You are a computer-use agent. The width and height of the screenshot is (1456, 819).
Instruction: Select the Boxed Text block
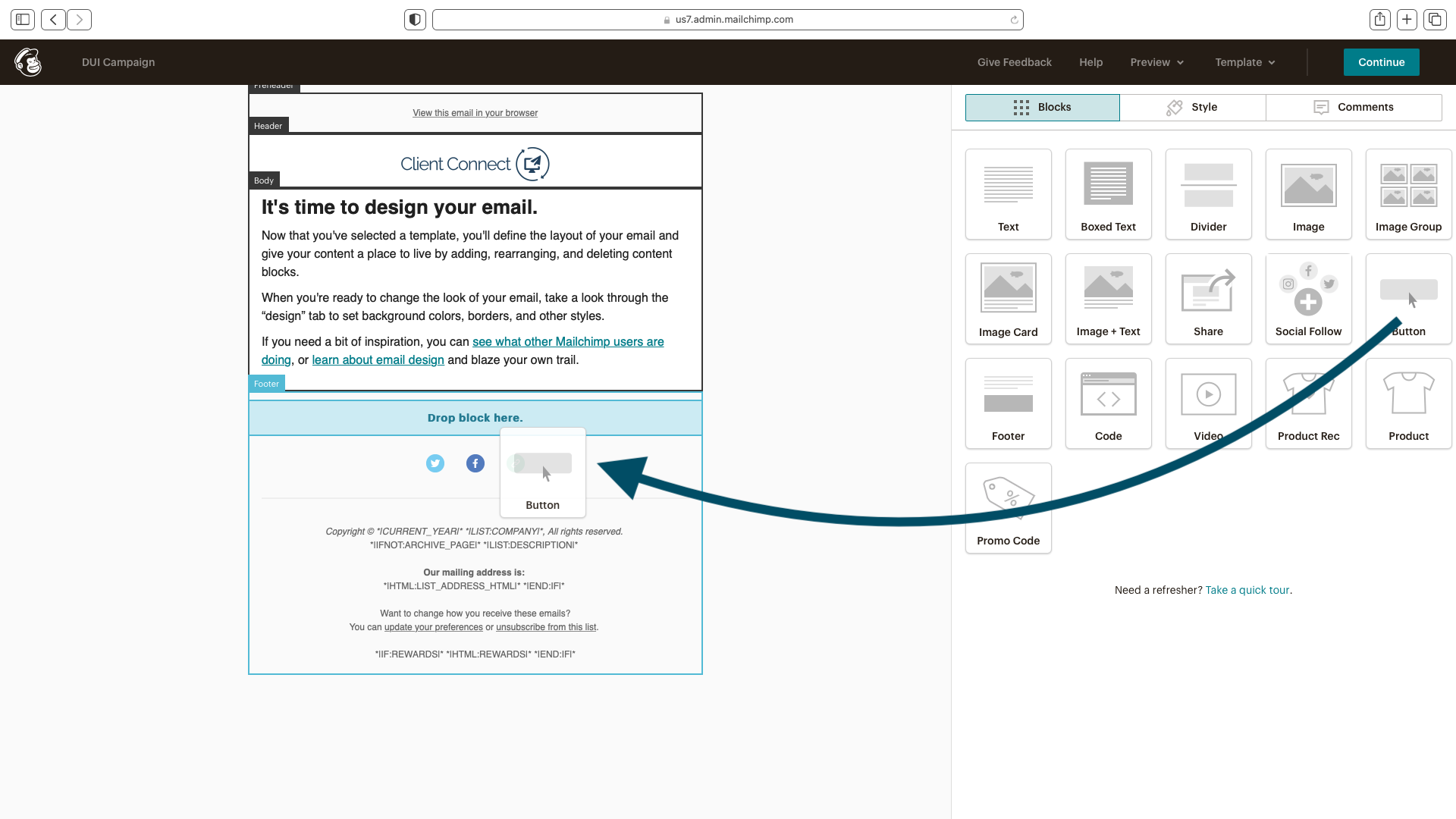pos(1108,194)
